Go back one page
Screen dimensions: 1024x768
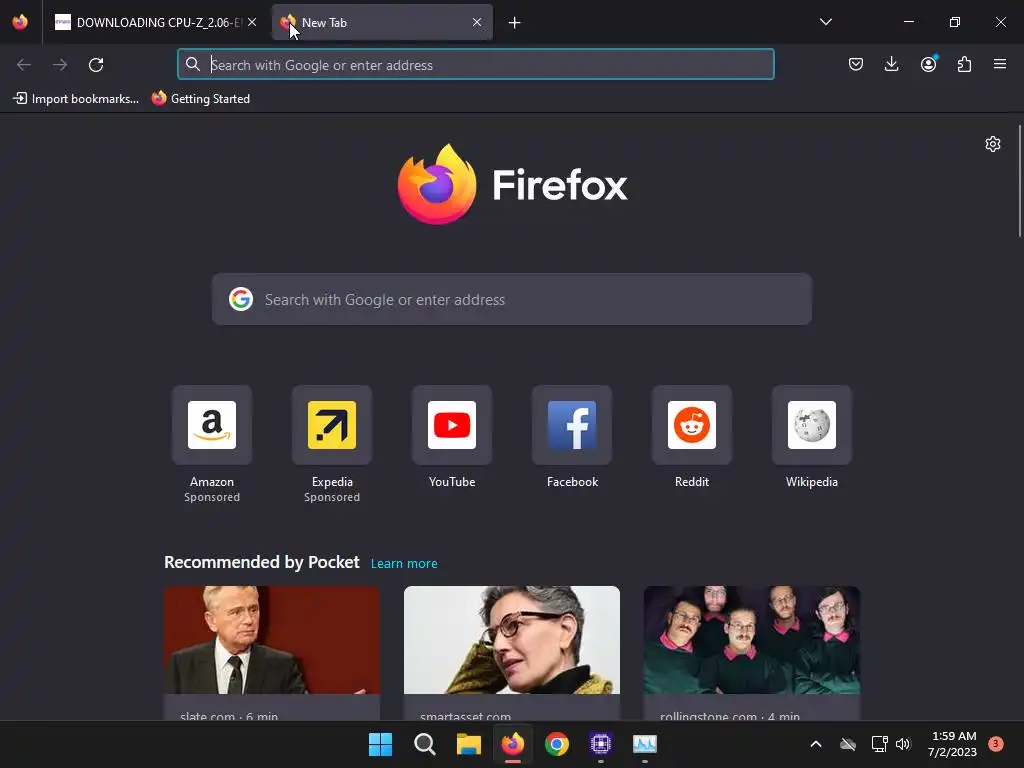tap(24, 65)
